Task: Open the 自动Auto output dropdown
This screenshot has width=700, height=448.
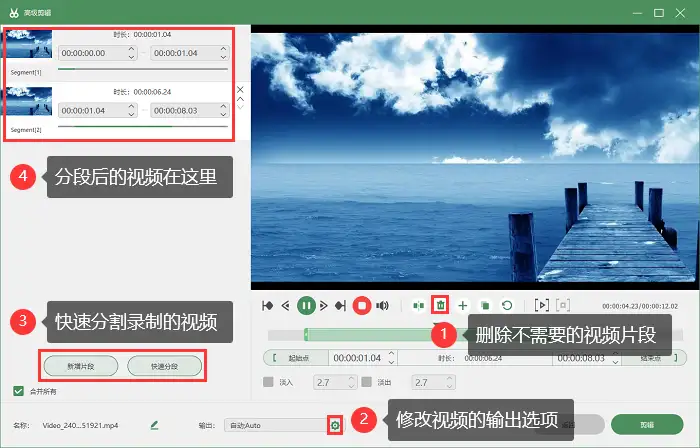Action: pyautogui.click(x=277, y=426)
